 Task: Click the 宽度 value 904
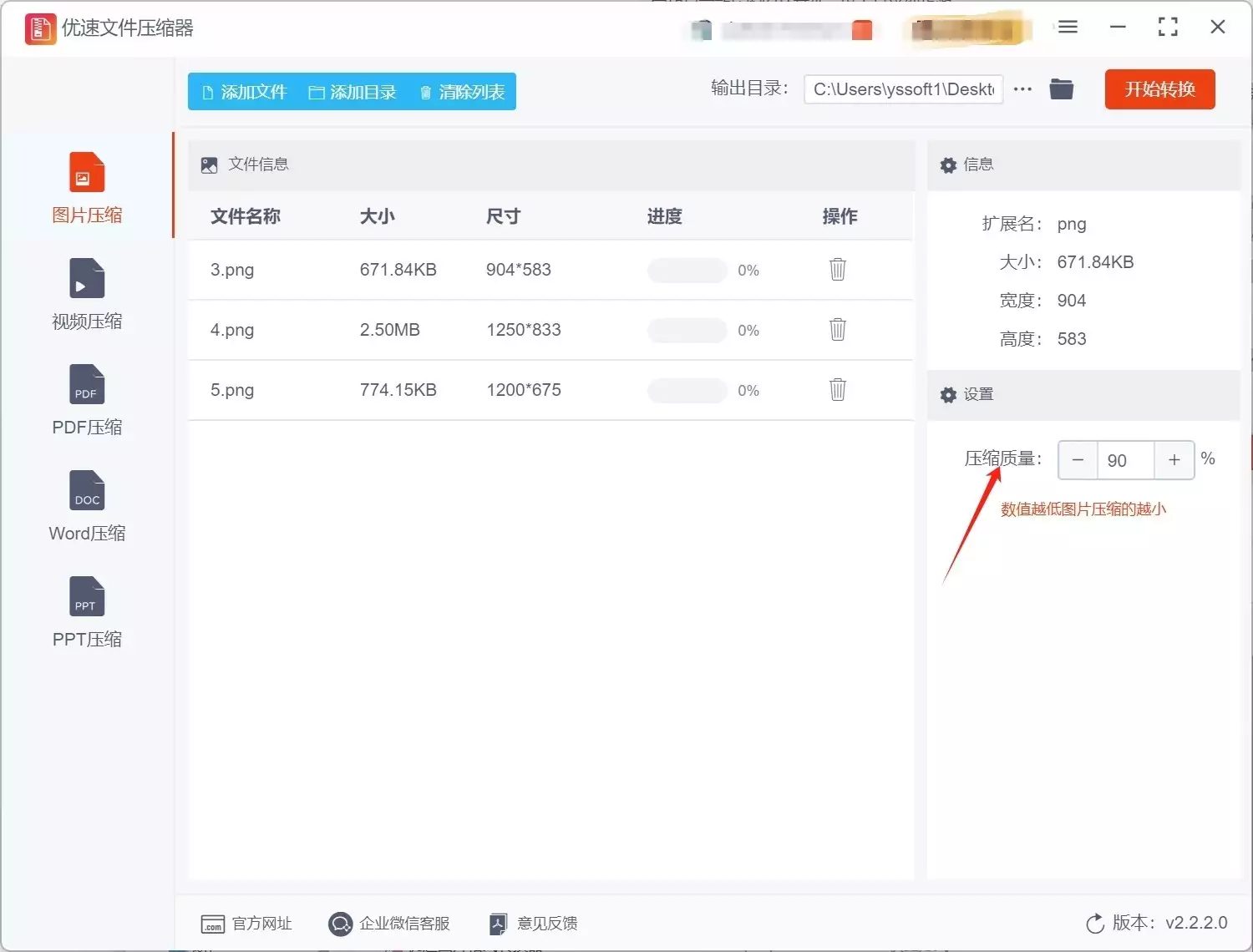click(x=1072, y=301)
